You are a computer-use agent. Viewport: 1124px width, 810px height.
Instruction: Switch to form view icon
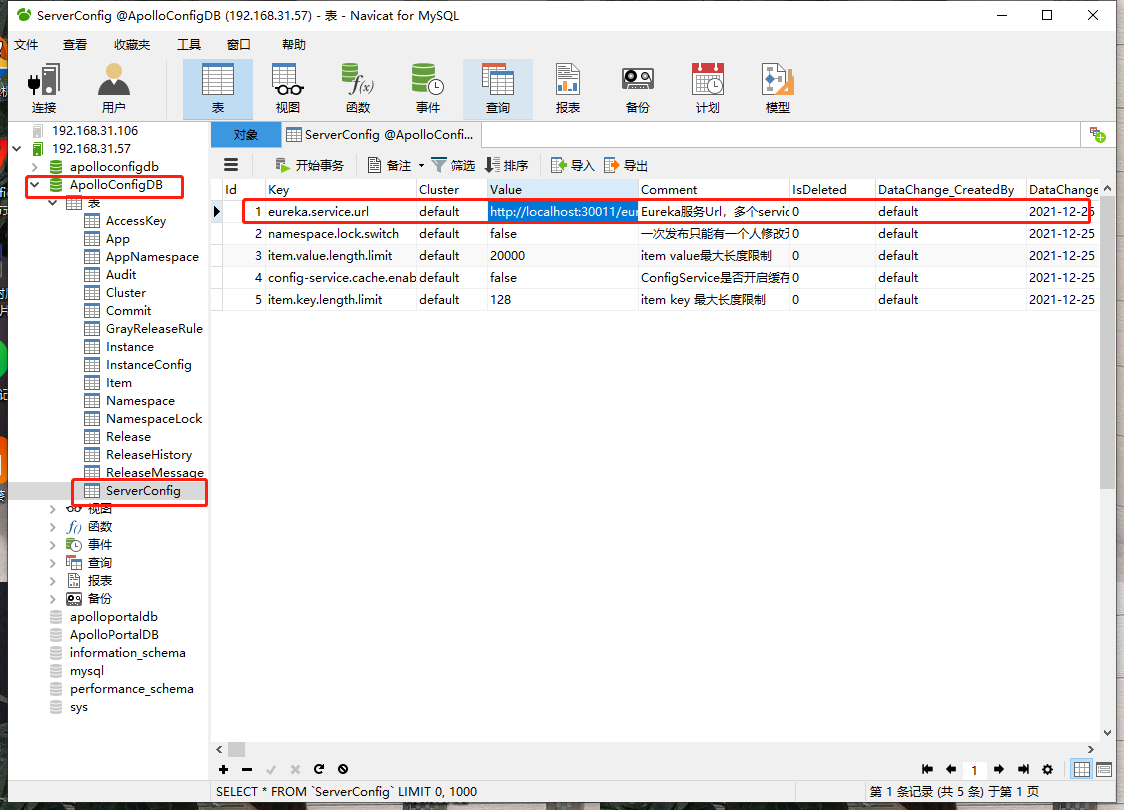[1104, 769]
